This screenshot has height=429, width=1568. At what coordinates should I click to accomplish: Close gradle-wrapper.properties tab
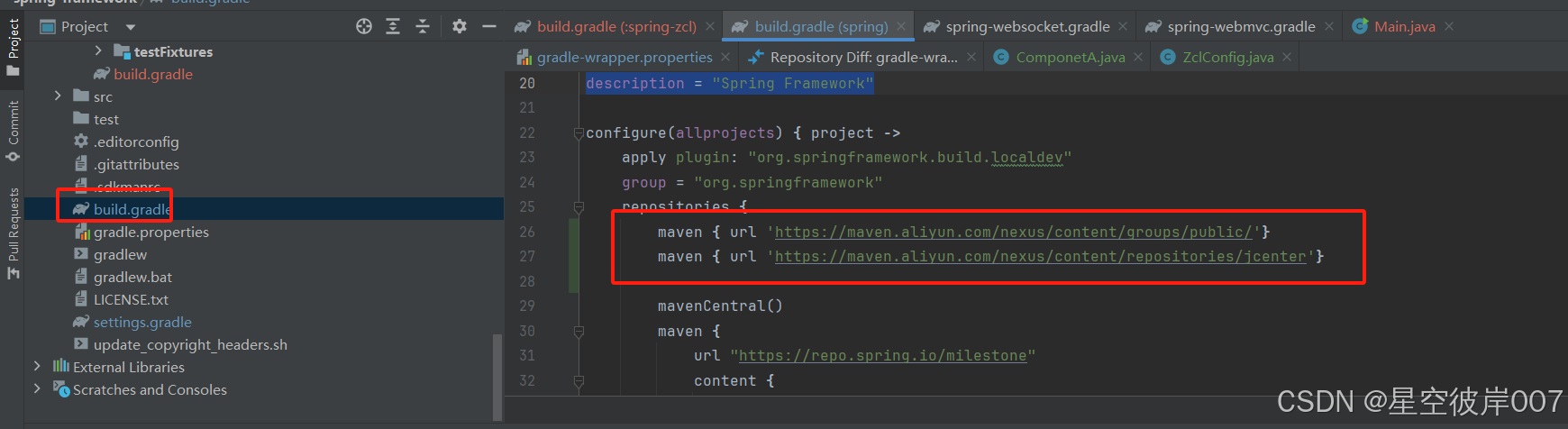click(725, 57)
